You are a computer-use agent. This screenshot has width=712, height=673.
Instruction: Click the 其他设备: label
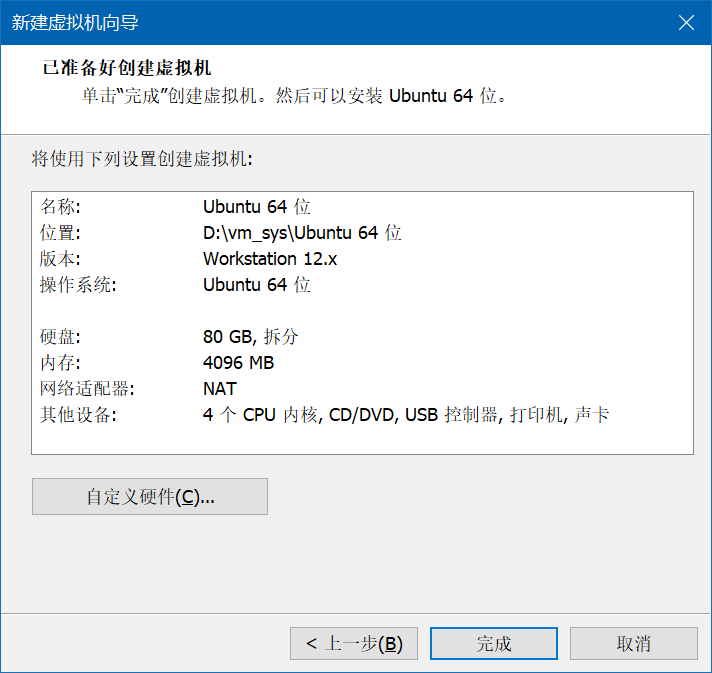tap(78, 415)
